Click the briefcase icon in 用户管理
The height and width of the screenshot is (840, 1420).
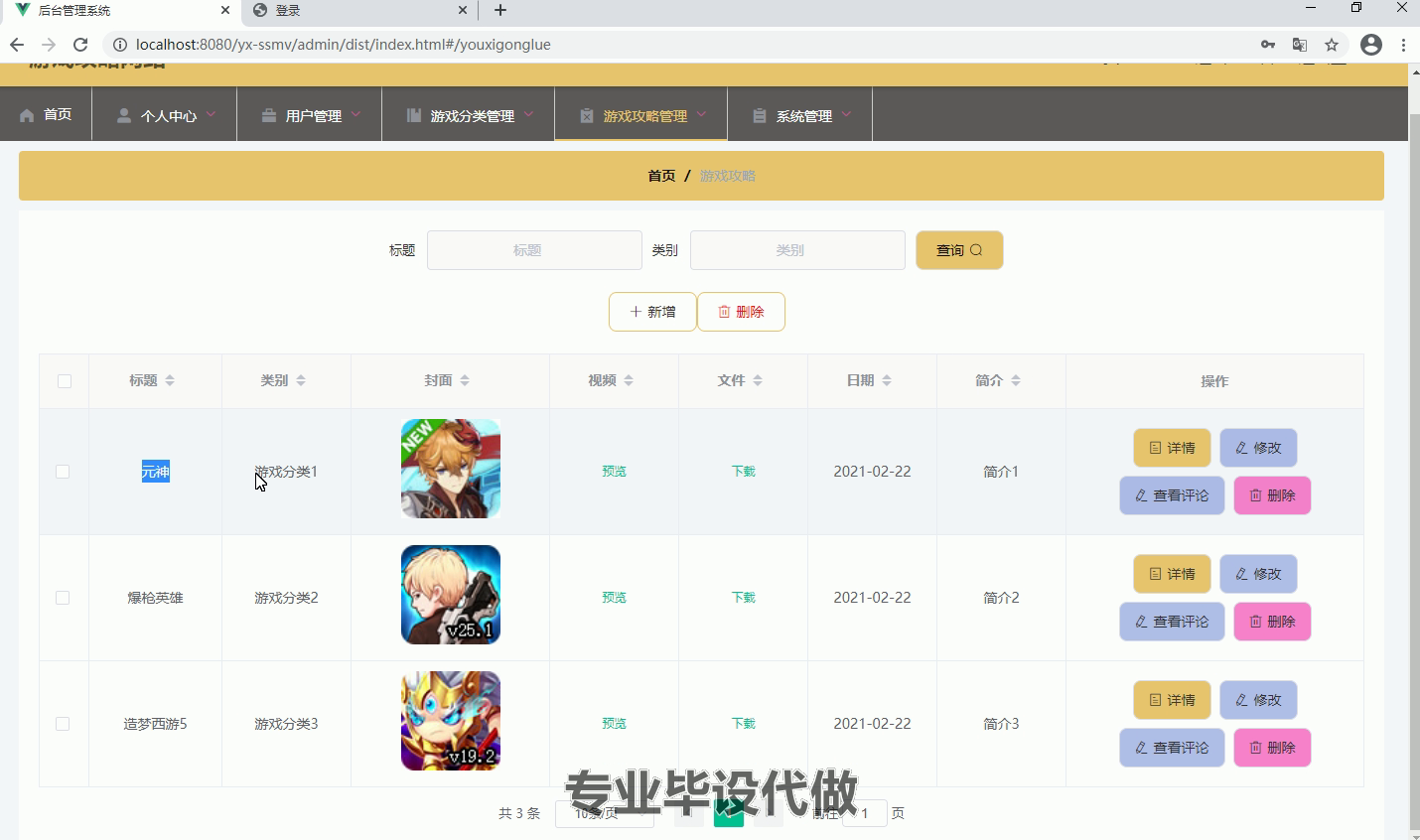269,115
